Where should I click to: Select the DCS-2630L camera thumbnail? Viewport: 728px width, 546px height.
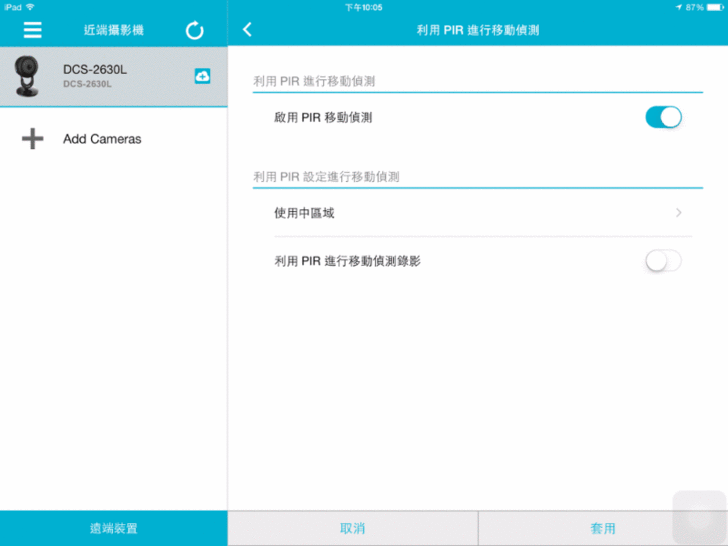[27, 77]
